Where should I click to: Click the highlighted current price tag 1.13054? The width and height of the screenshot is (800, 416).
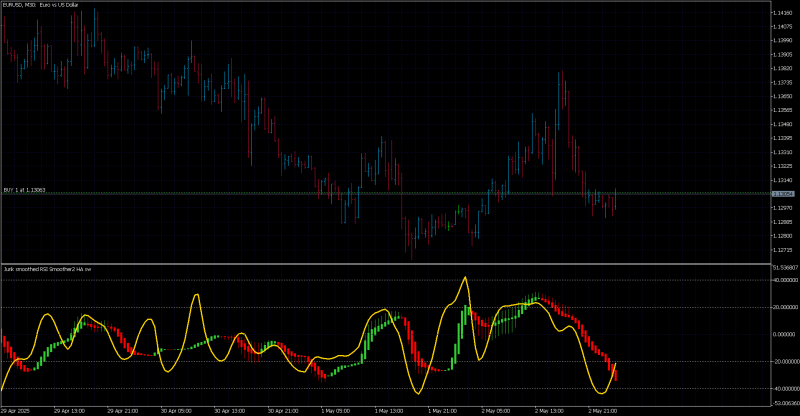[783, 194]
